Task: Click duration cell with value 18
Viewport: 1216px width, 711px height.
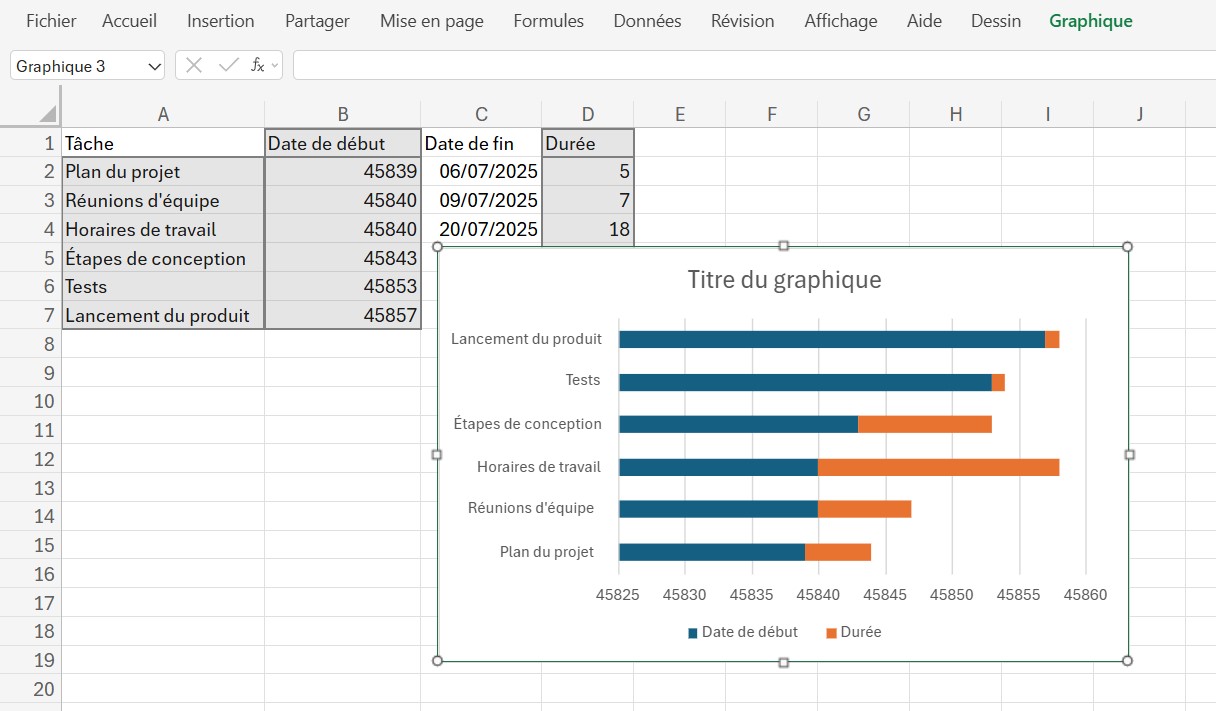Action: [x=588, y=229]
